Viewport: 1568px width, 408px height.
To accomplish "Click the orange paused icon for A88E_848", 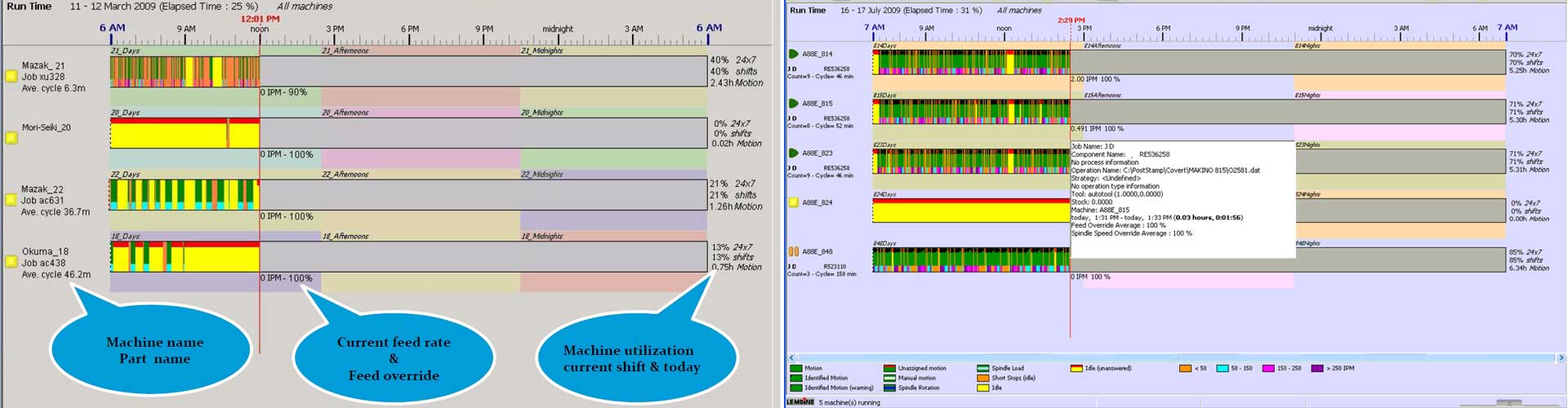I will pos(793,251).
